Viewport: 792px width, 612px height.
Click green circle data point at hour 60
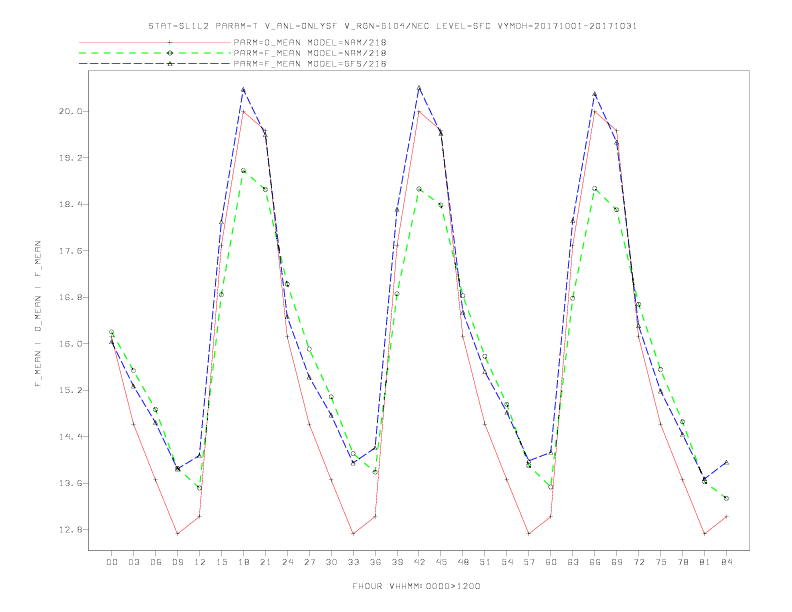[551, 487]
